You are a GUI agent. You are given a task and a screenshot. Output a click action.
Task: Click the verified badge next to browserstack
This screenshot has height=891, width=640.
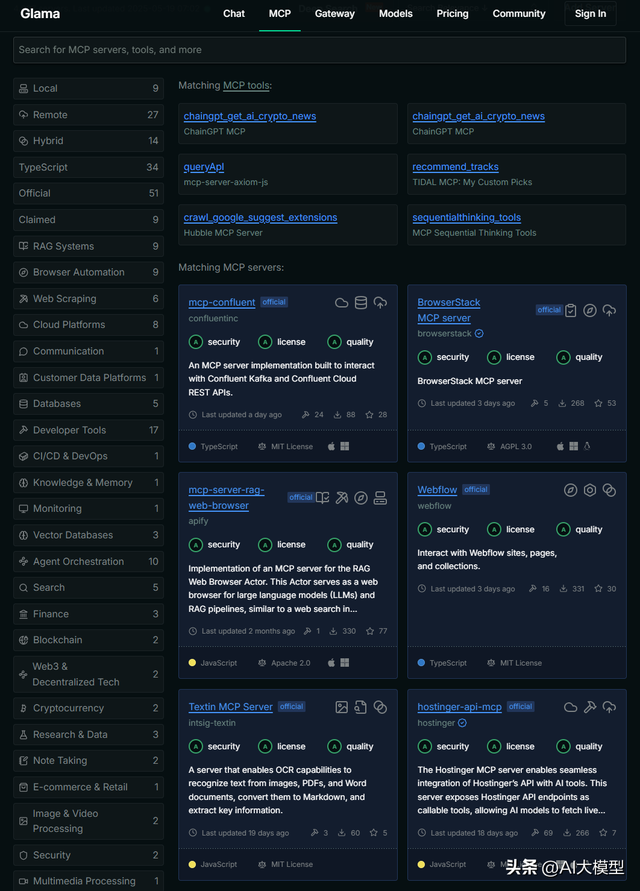479,334
